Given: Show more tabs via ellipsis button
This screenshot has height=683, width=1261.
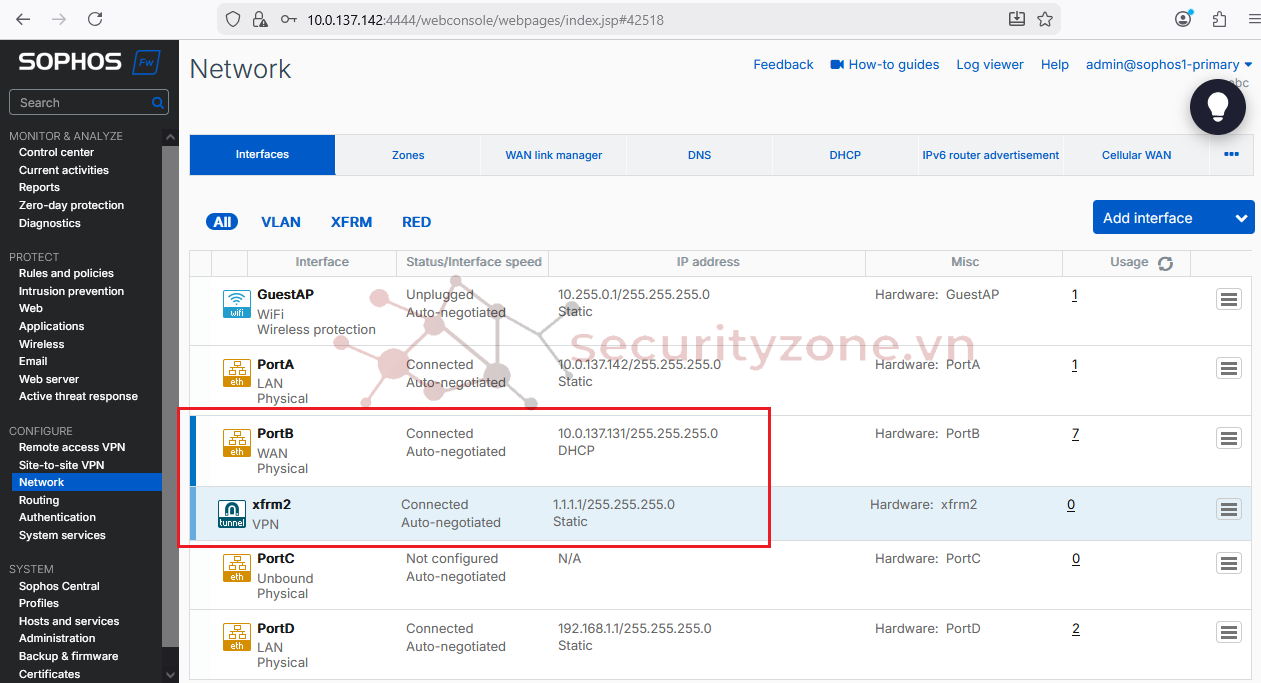Looking at the screenshot, I should (1231, 155).
